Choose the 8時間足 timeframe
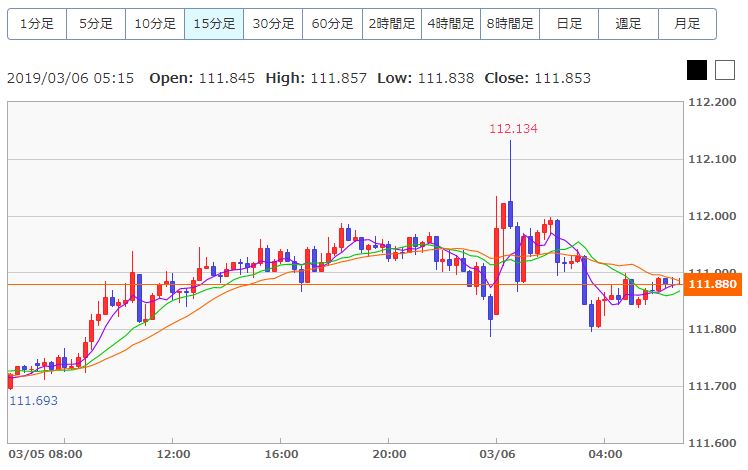Viewport: 748px width, 470px height. 509,23
